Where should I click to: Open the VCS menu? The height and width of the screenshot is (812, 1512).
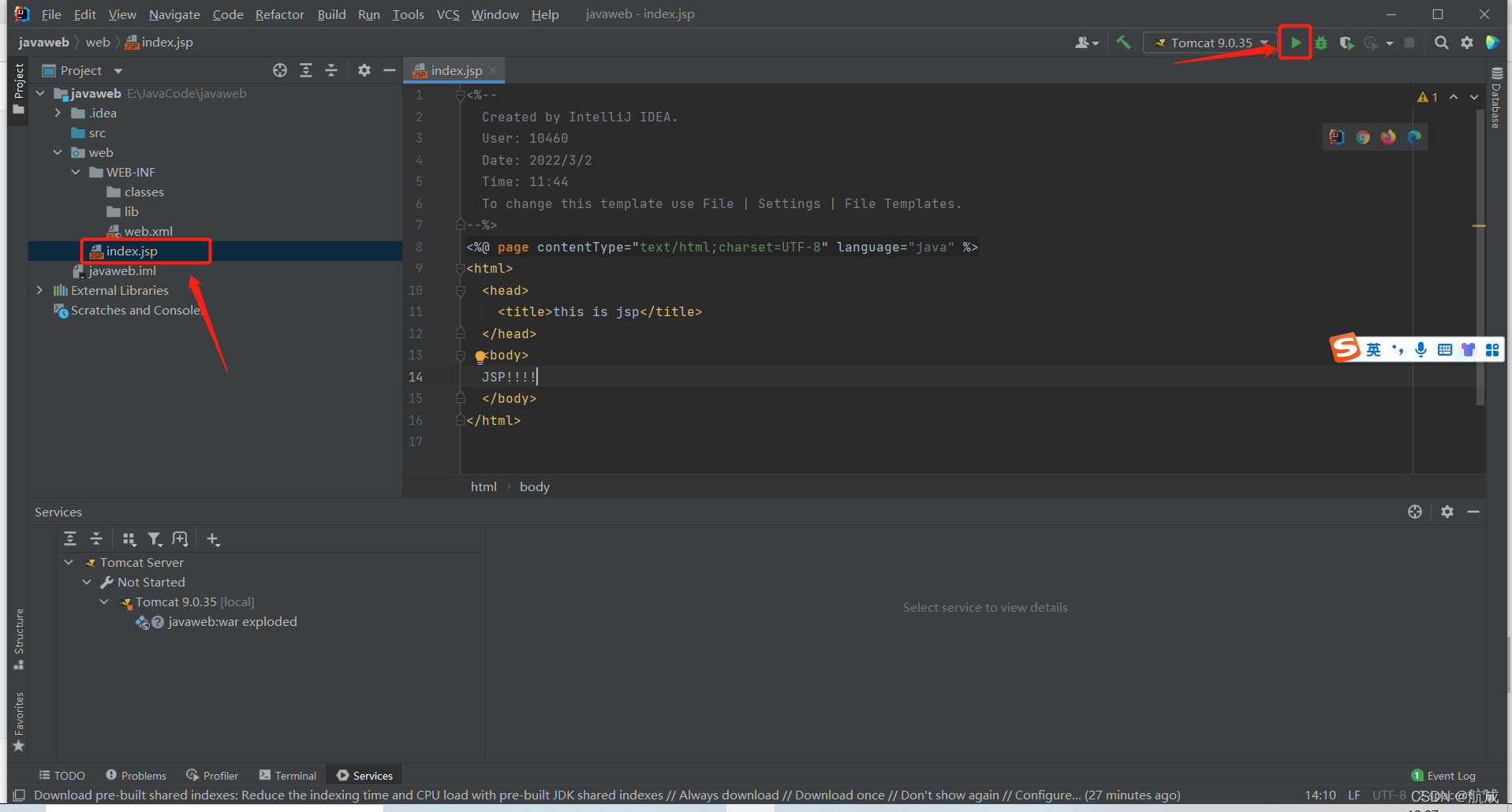[x=448, y=14]
